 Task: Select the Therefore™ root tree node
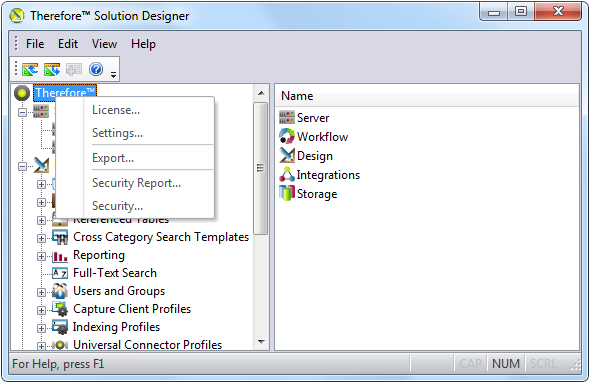[x=65, y=93]
